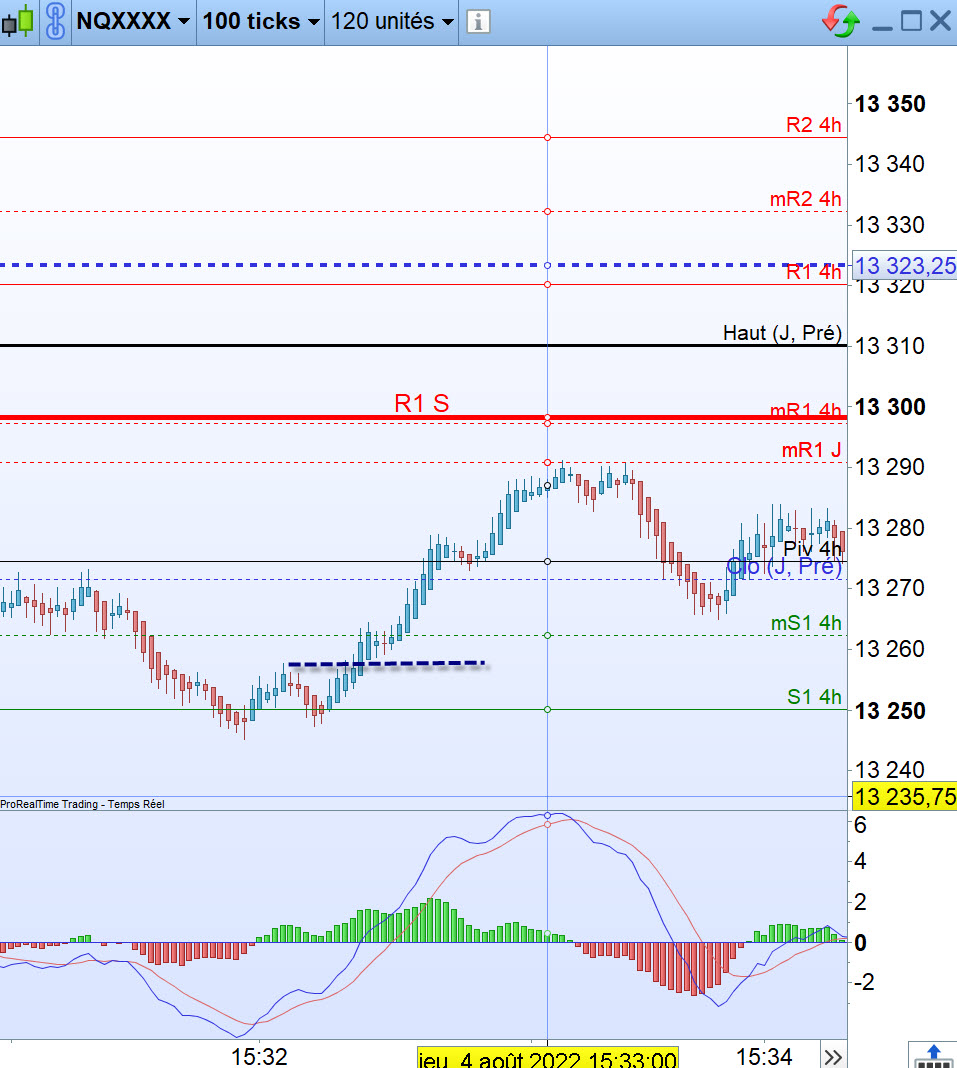Open the 100 ticks timeframe dropdown
957x1068 pixels.
pos(261,21)
